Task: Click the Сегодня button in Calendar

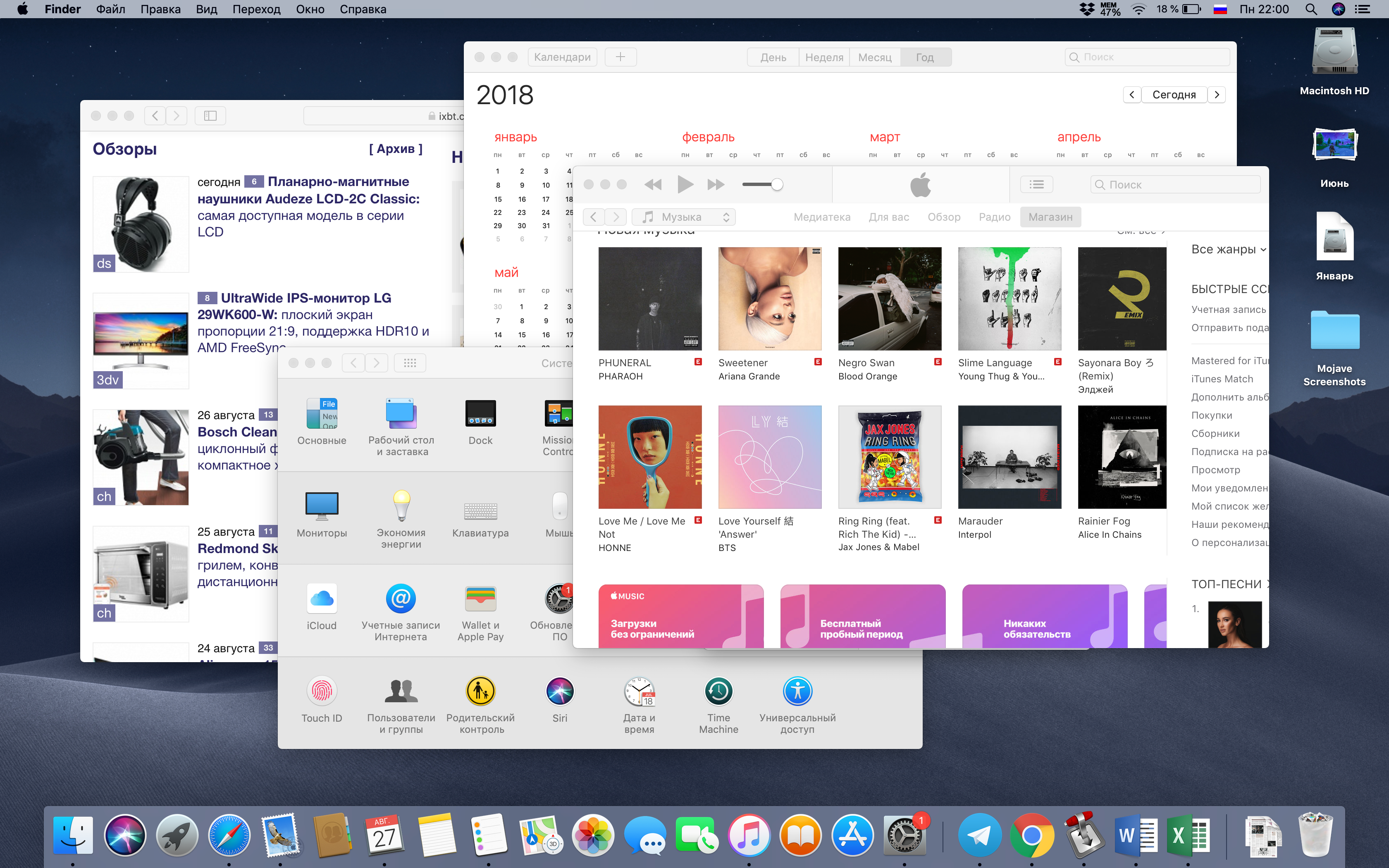Action: (x=1174, y=95)
